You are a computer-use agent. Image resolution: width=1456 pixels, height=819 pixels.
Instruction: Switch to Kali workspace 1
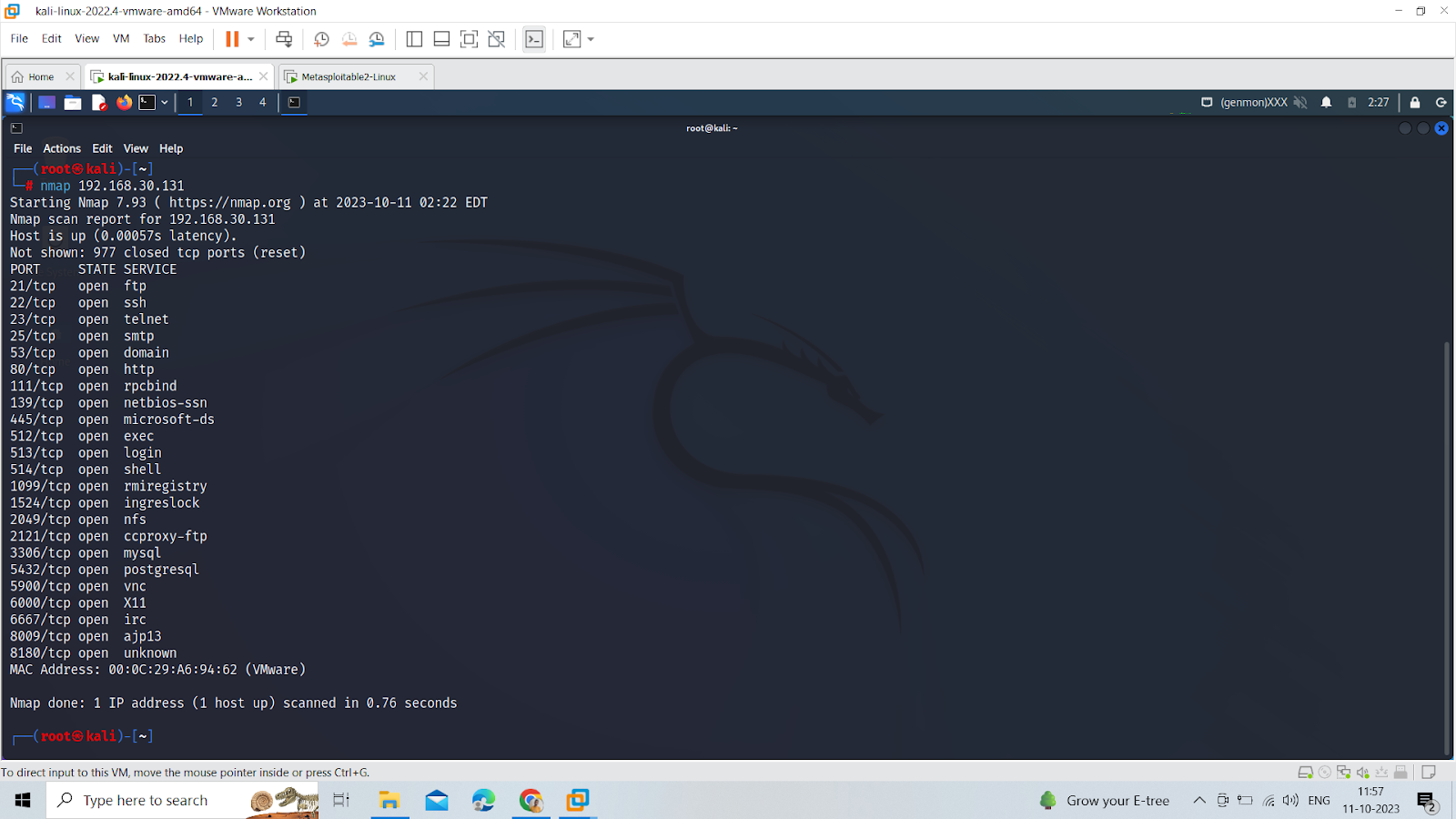point(190,103)
